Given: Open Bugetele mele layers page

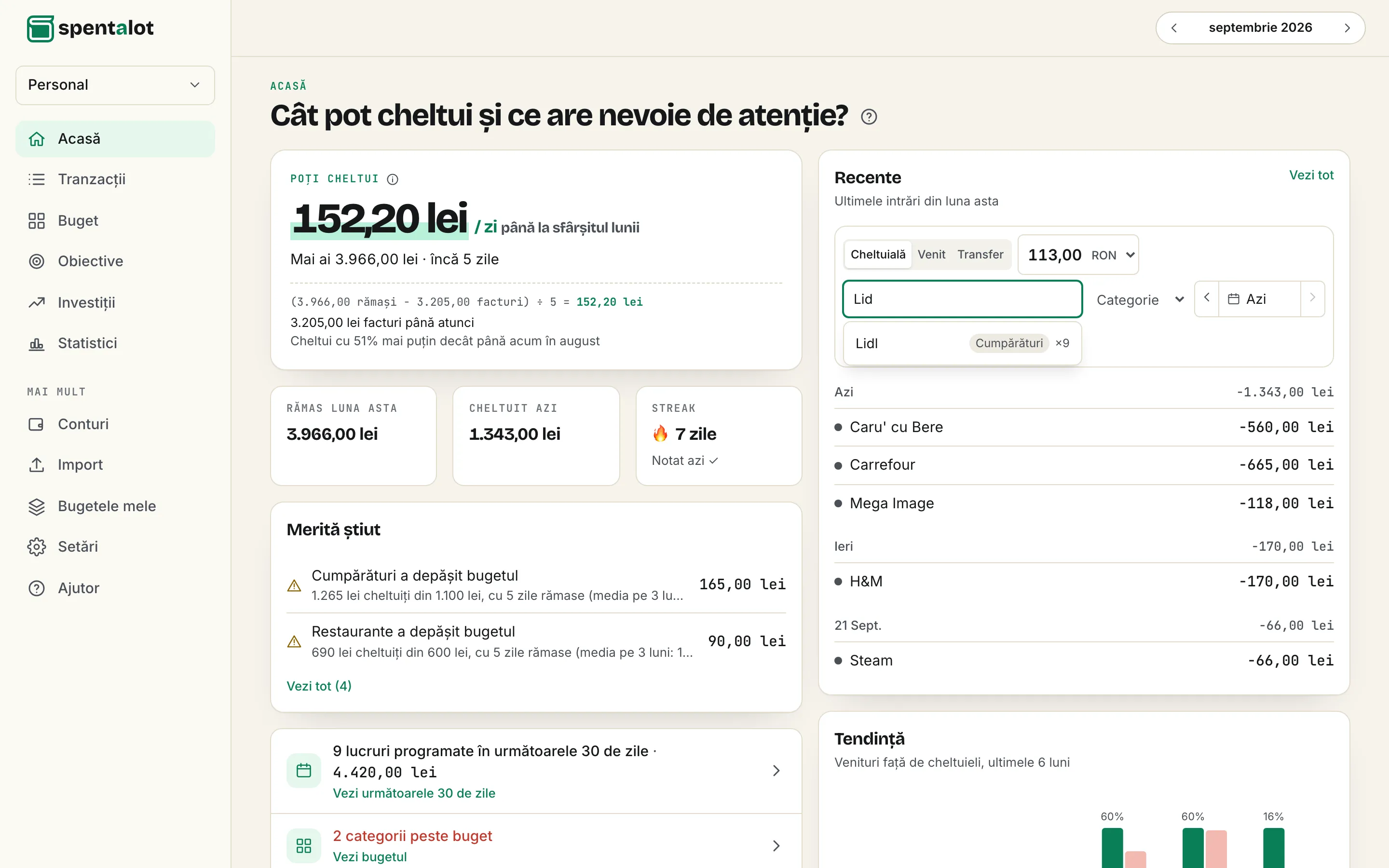Looking at the screenshot, I should (115, 506).
